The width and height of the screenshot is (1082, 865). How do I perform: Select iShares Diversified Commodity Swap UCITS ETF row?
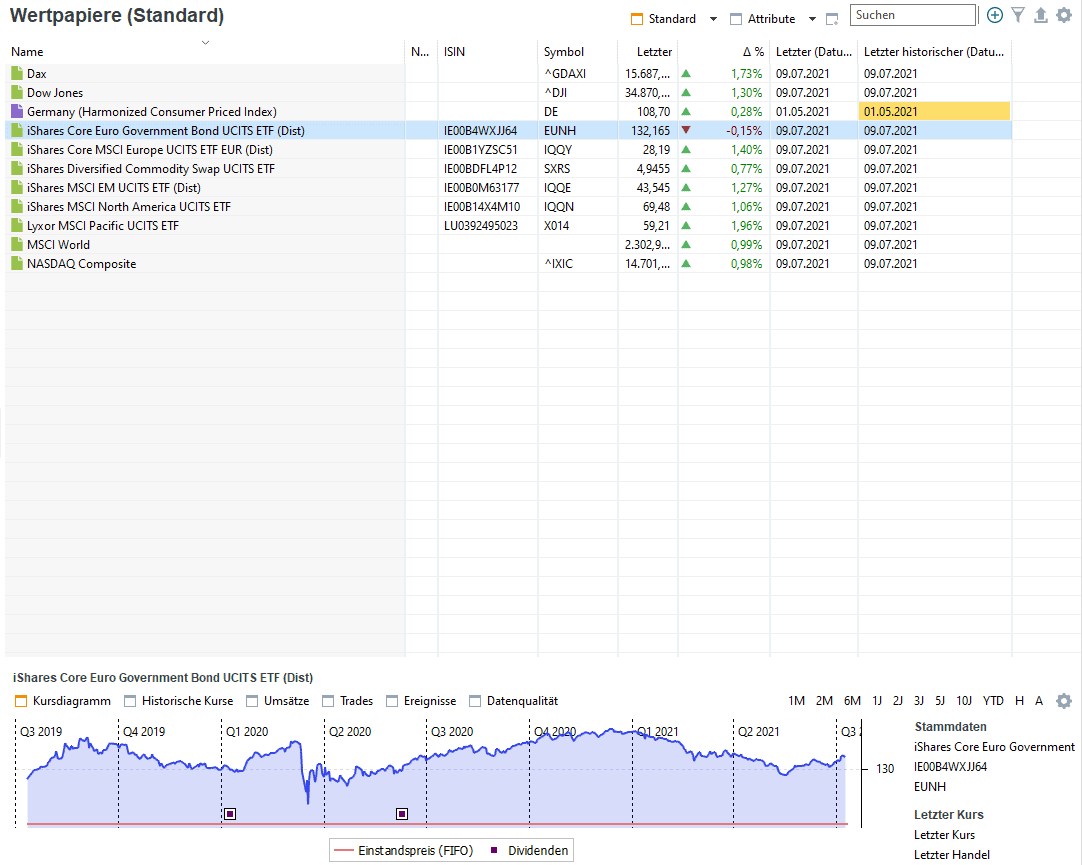(x=508, y=168)
